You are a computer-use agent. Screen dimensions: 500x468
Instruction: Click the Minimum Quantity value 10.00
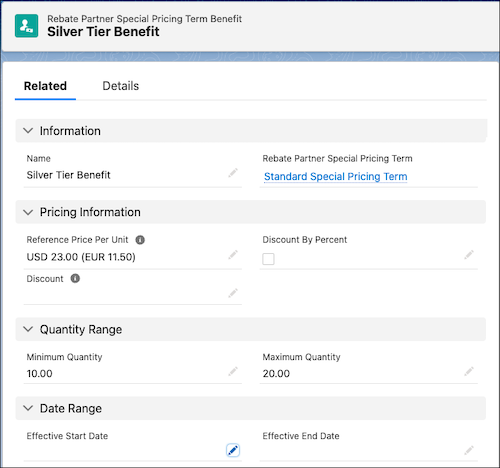click(39, 374)
